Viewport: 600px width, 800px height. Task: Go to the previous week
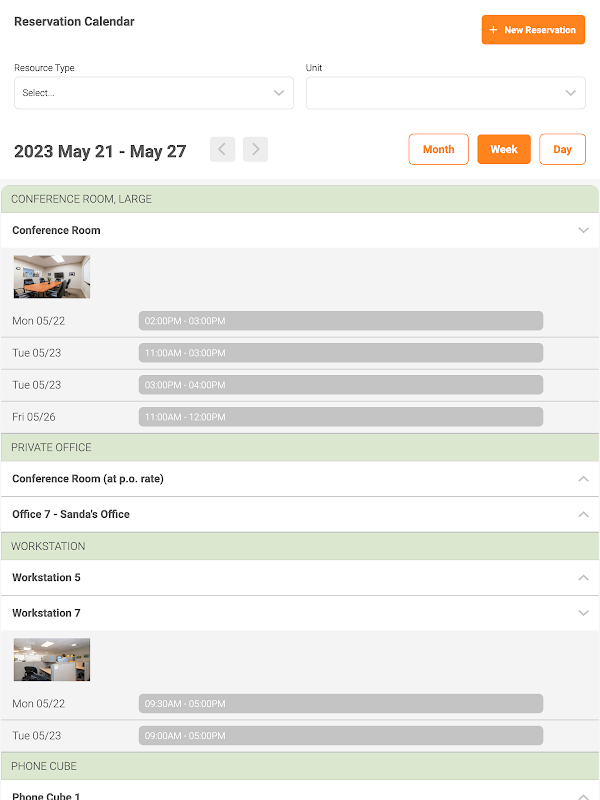coord(222,149)
